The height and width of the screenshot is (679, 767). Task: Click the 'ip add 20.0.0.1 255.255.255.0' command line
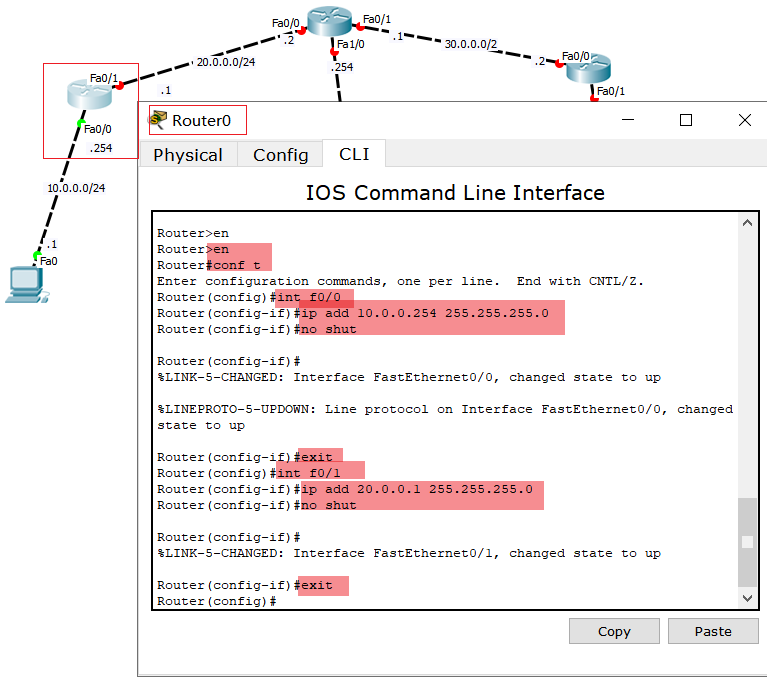[345, 489]
